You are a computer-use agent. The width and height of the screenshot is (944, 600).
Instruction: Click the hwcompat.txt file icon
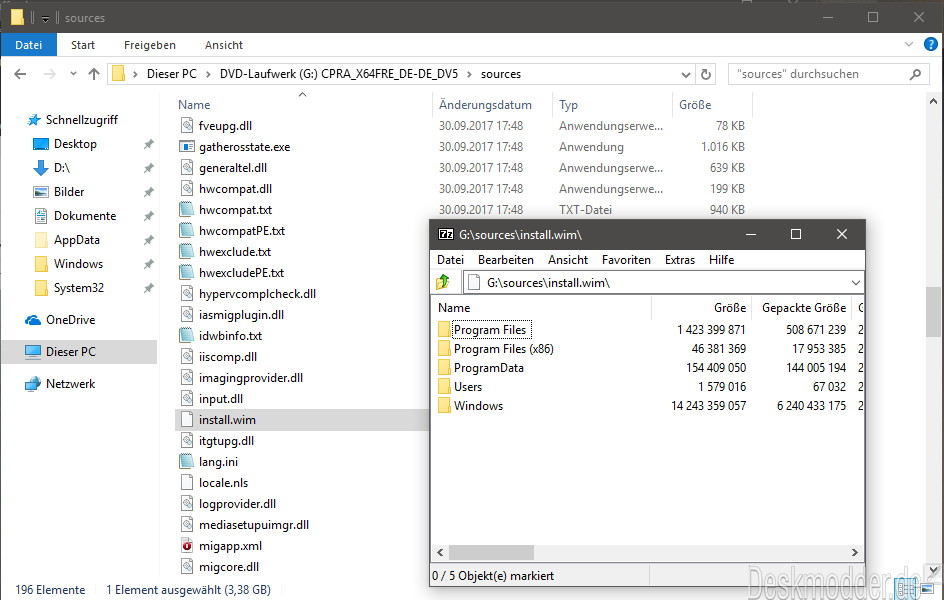pos(187,209)
